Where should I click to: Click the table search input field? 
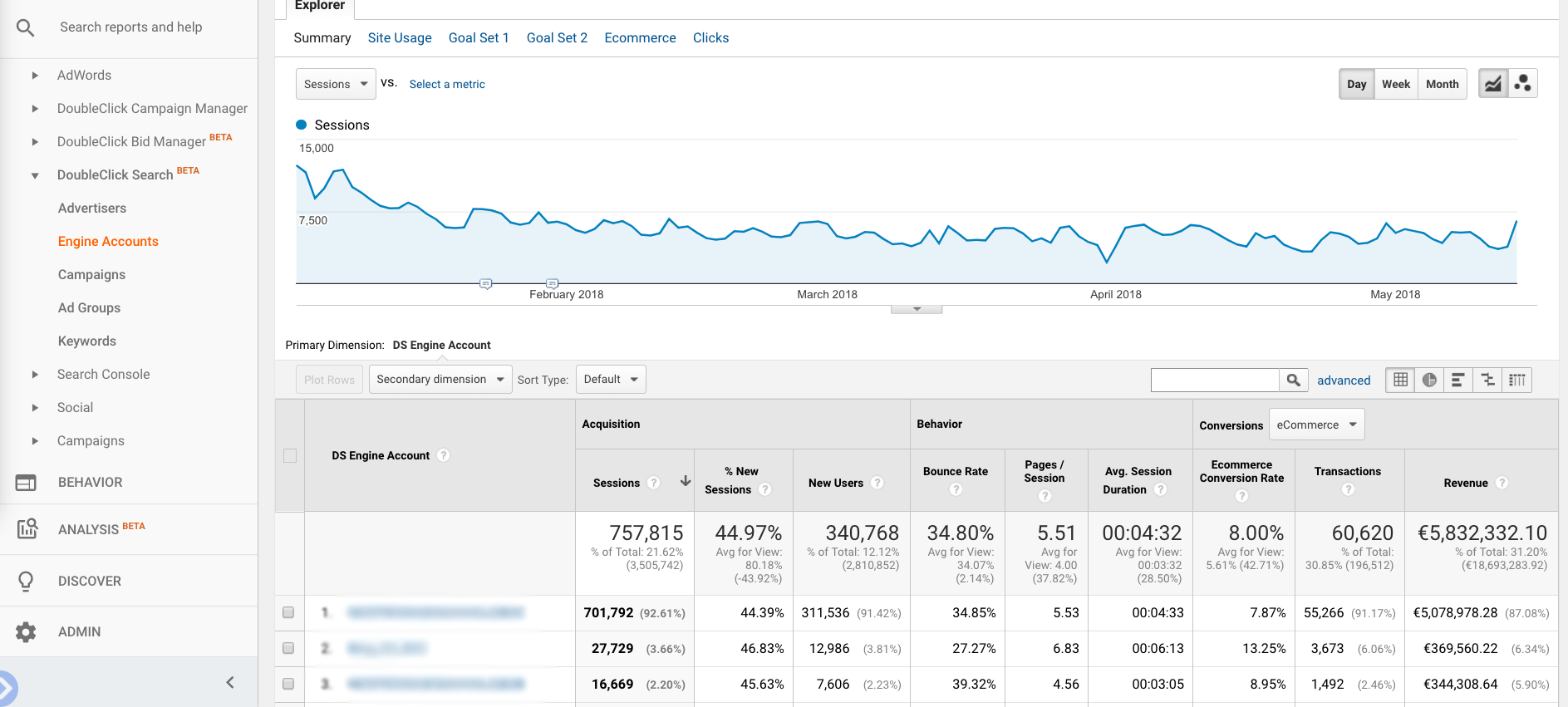point(1215,380)
